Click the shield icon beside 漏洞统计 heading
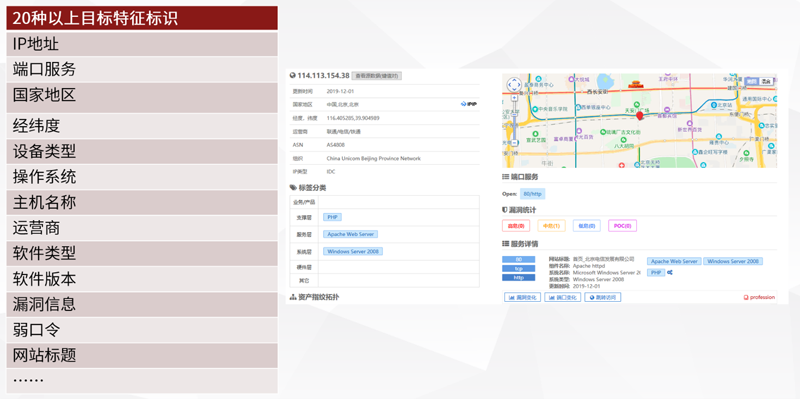800x399 pixels. click(505, 210)
